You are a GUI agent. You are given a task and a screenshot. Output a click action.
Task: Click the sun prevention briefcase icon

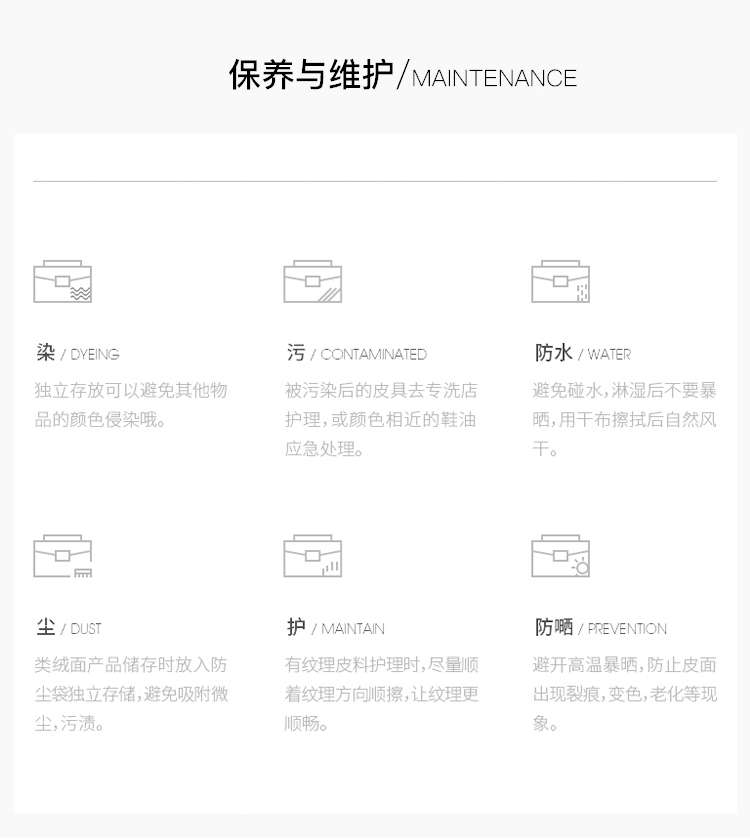tap(560, 556)
